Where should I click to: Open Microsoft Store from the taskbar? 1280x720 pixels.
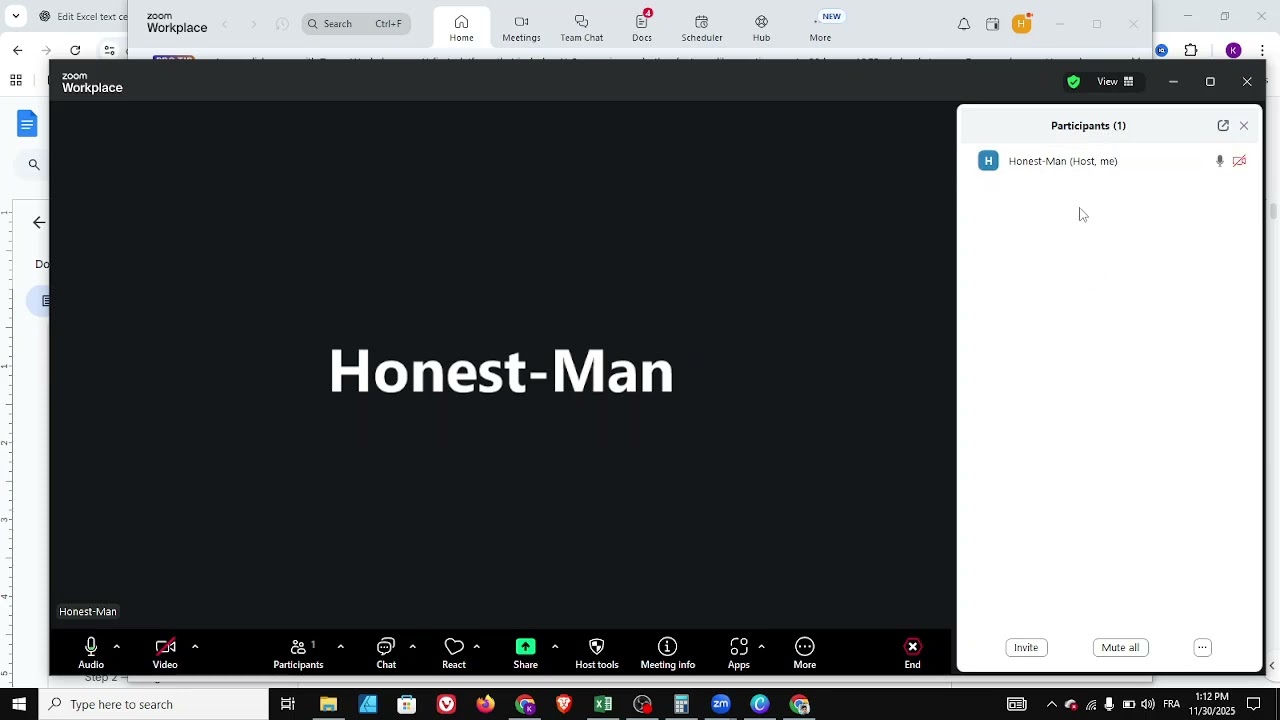click(407, 704)
